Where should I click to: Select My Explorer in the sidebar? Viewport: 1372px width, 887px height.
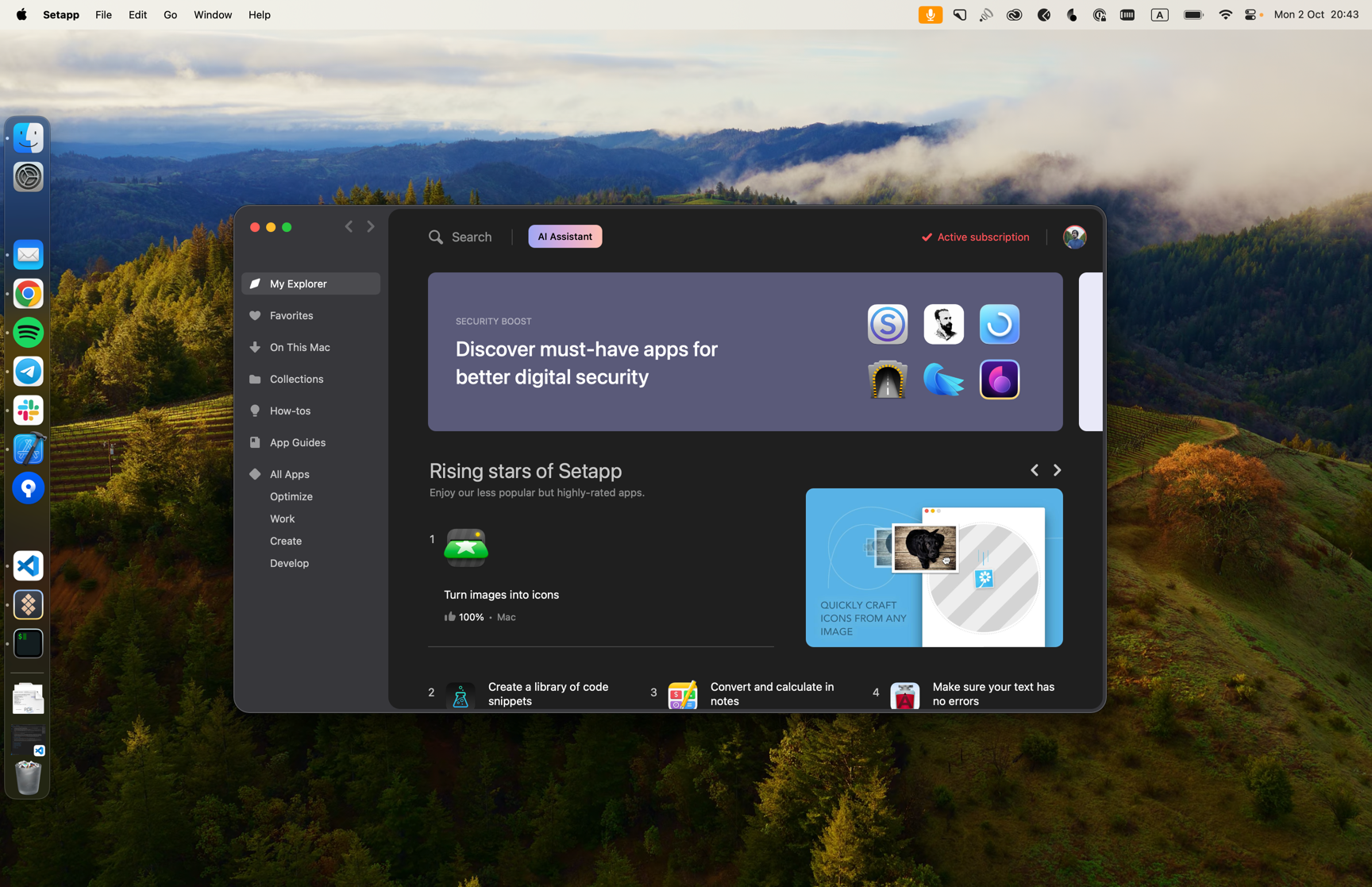click(310, 283)
